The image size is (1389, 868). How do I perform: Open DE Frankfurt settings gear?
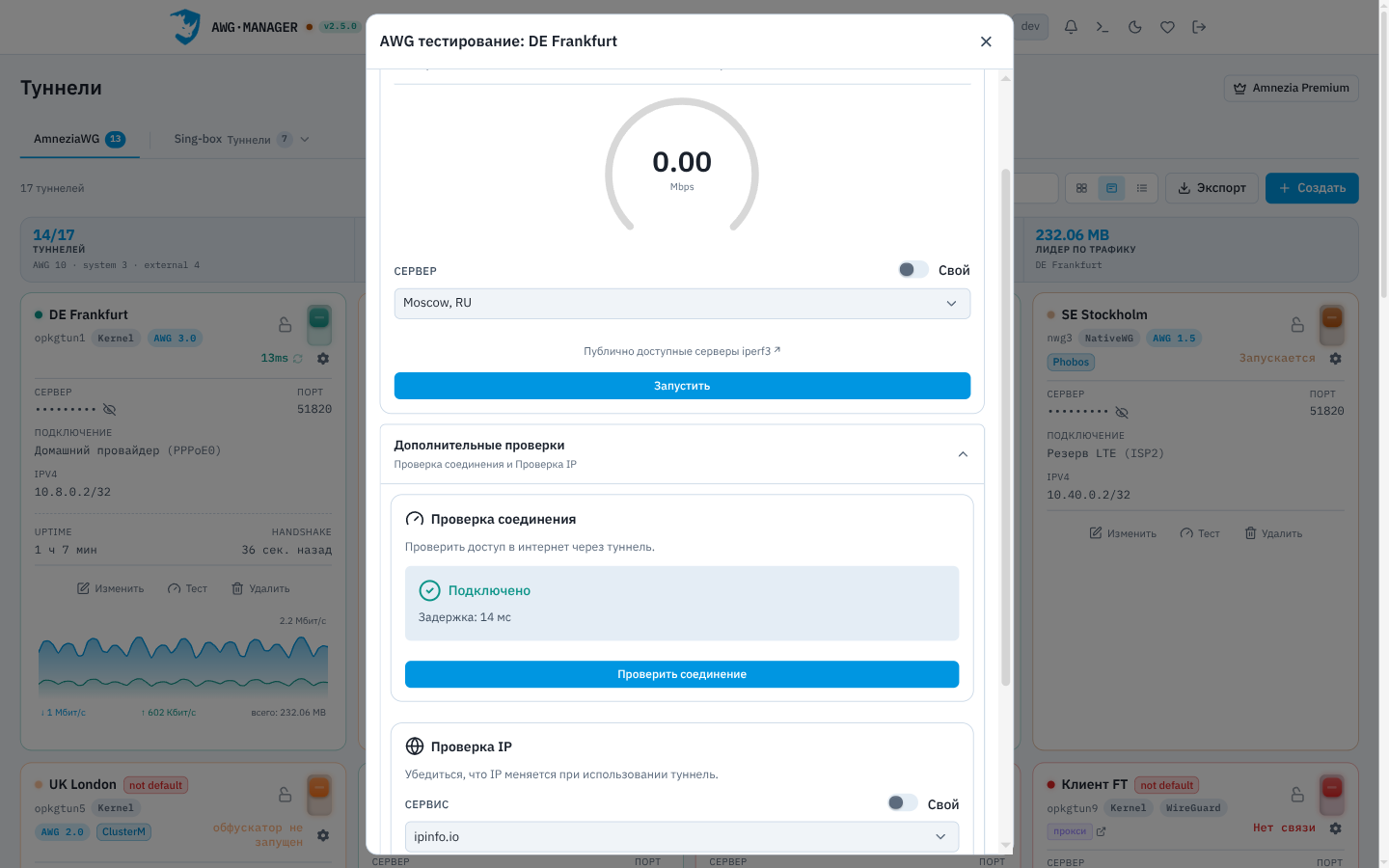pyautogui.click(x=323, y=359)
